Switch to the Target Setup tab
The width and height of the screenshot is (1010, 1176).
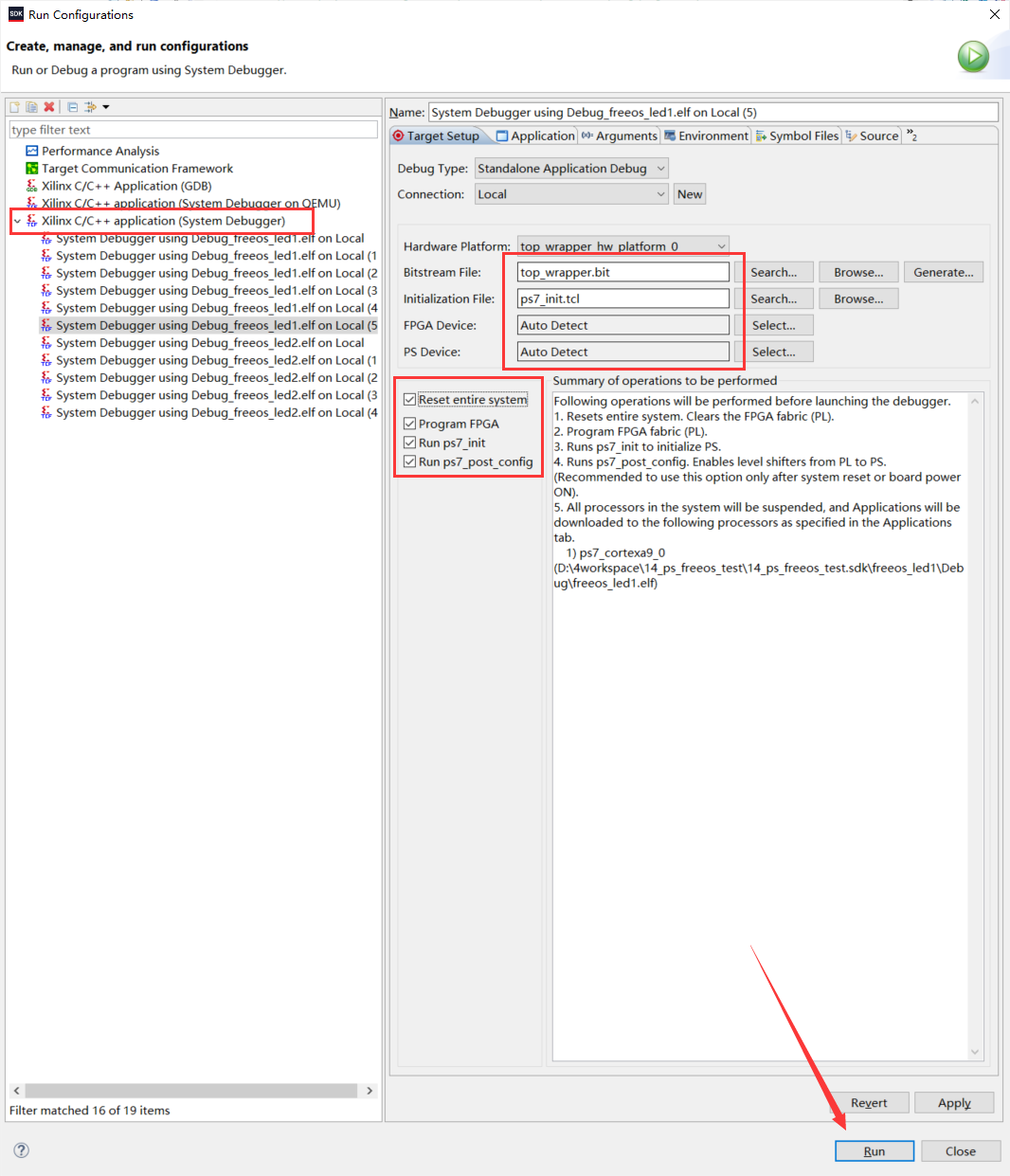coord(436,136)
